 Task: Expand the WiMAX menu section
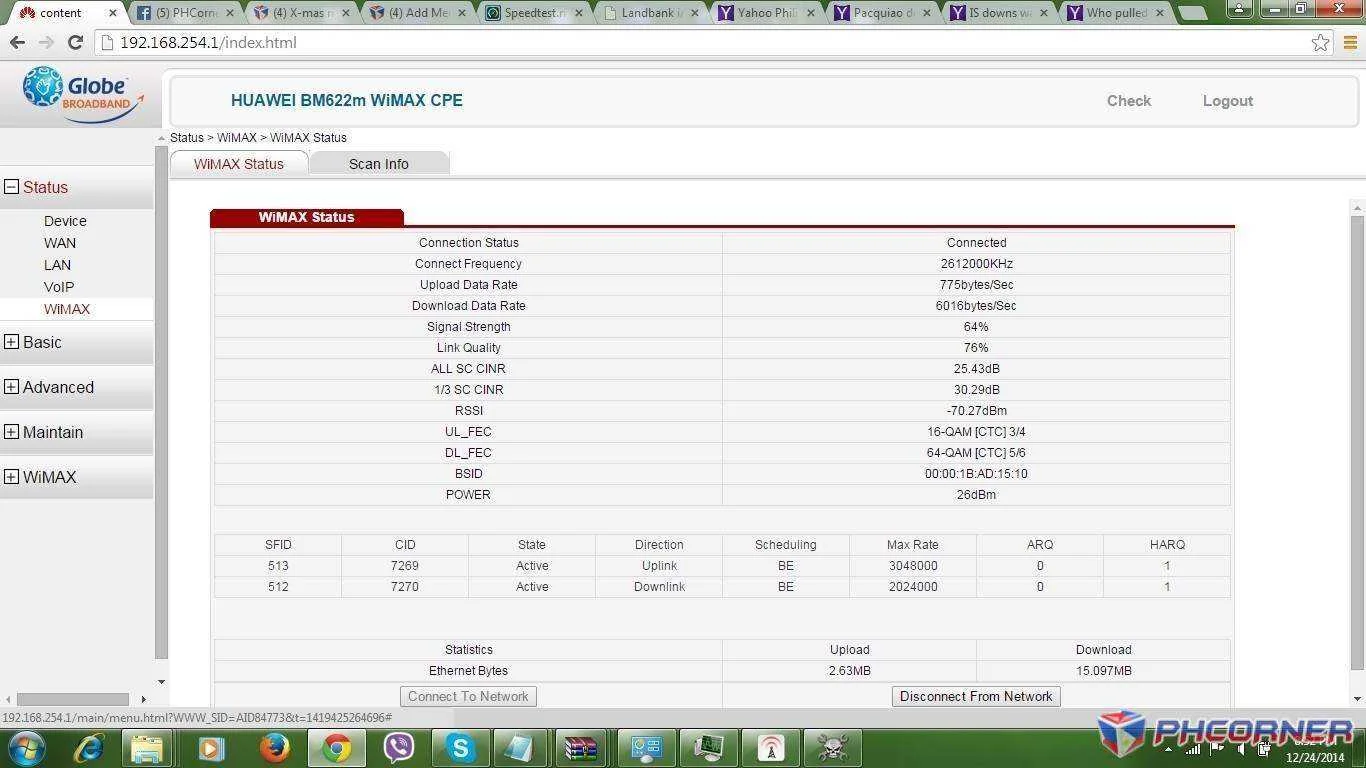12,477
